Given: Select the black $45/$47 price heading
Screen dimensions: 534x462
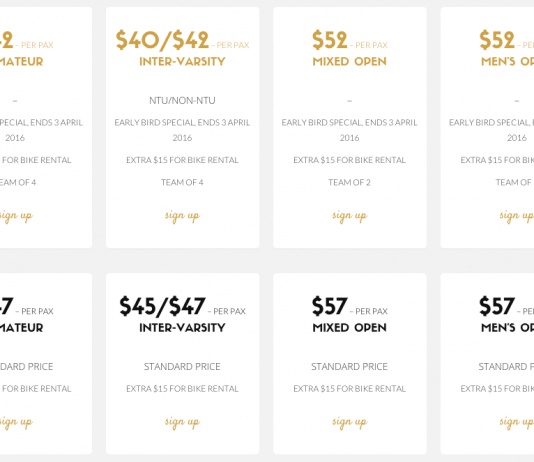Looking at the screenshot, I should point(162,306).
